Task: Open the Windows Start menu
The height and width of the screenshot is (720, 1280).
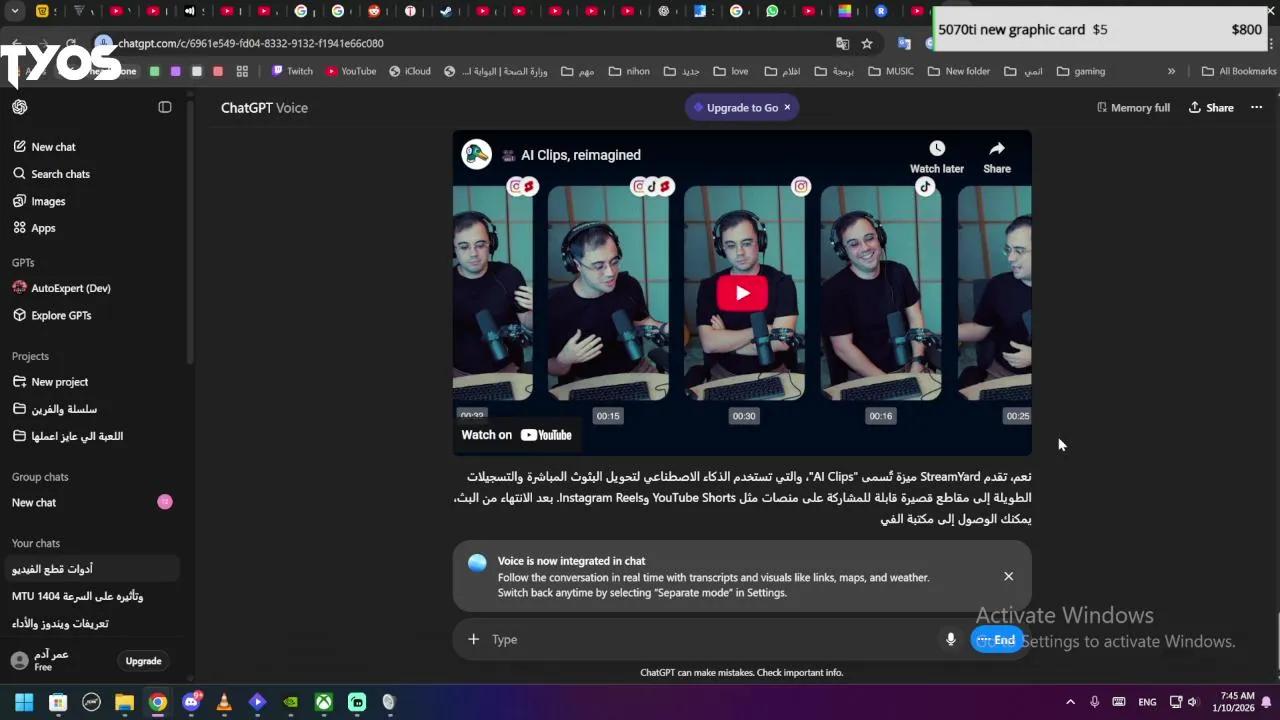Action: [x=24, y=702]
